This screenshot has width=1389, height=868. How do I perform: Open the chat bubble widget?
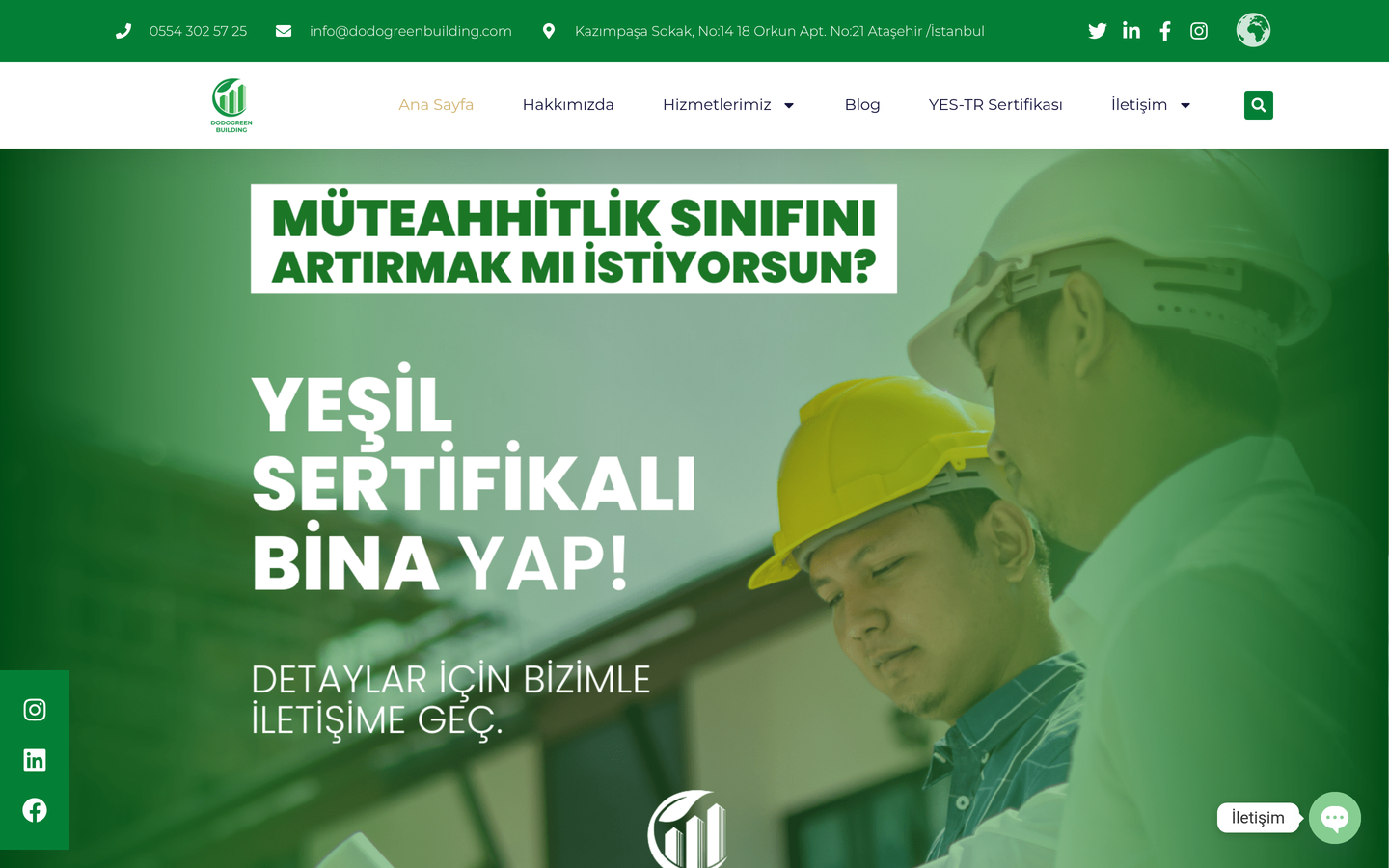pyautogui.click(x=1335, y=818)
